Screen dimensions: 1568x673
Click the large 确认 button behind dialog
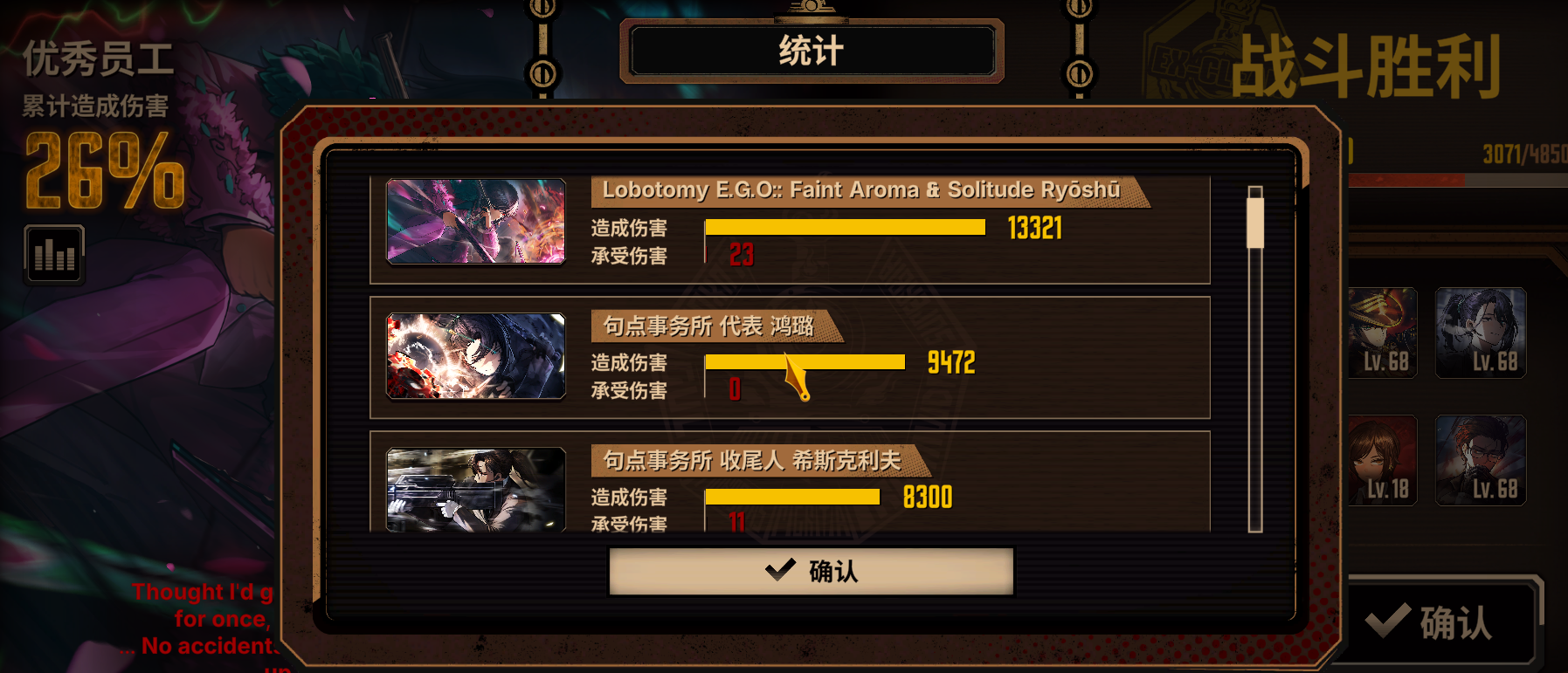click(x=1441, y=622)
